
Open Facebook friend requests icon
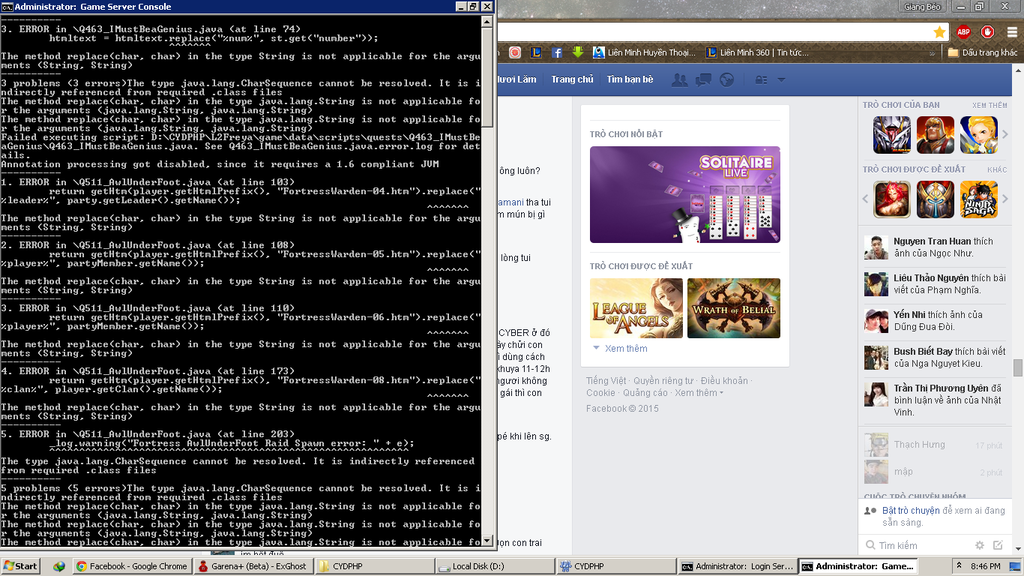point(680,79)
